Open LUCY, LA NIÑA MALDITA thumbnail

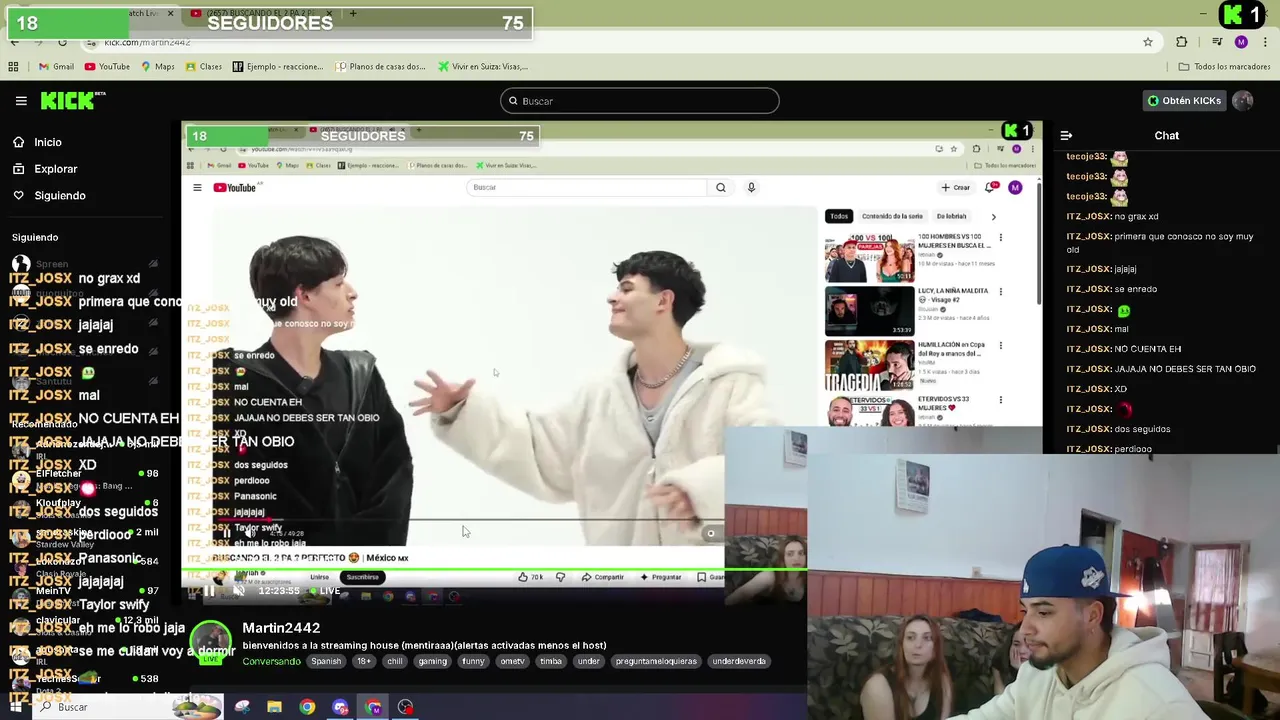(869, 312)
